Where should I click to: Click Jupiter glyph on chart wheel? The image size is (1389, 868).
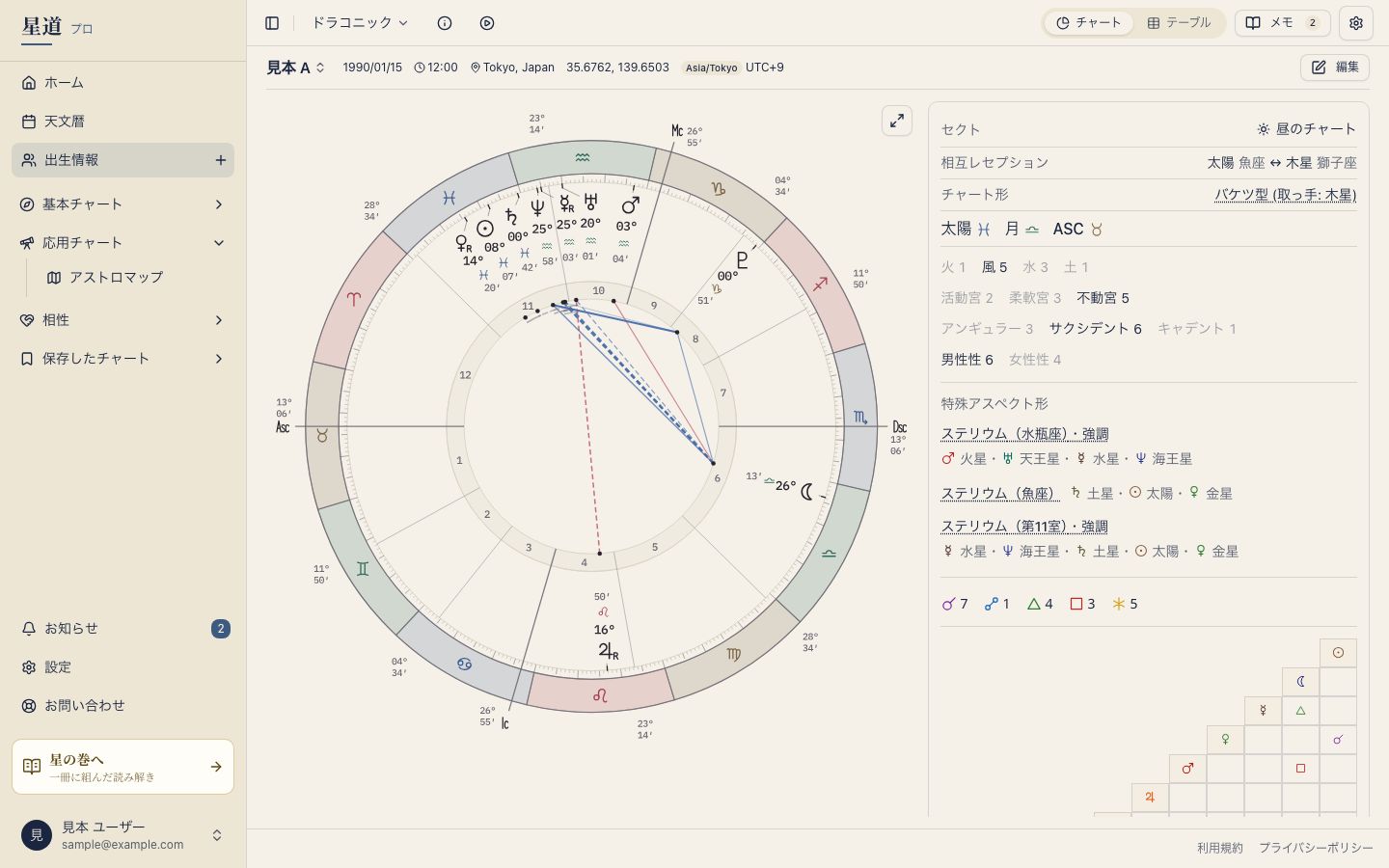pos(607,652)
